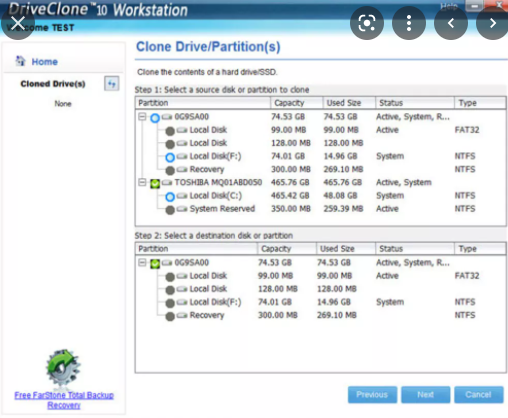Click the Cloned Drive(s) heading
The width and height of the screenshot is (508, 418).
(53, 84)
